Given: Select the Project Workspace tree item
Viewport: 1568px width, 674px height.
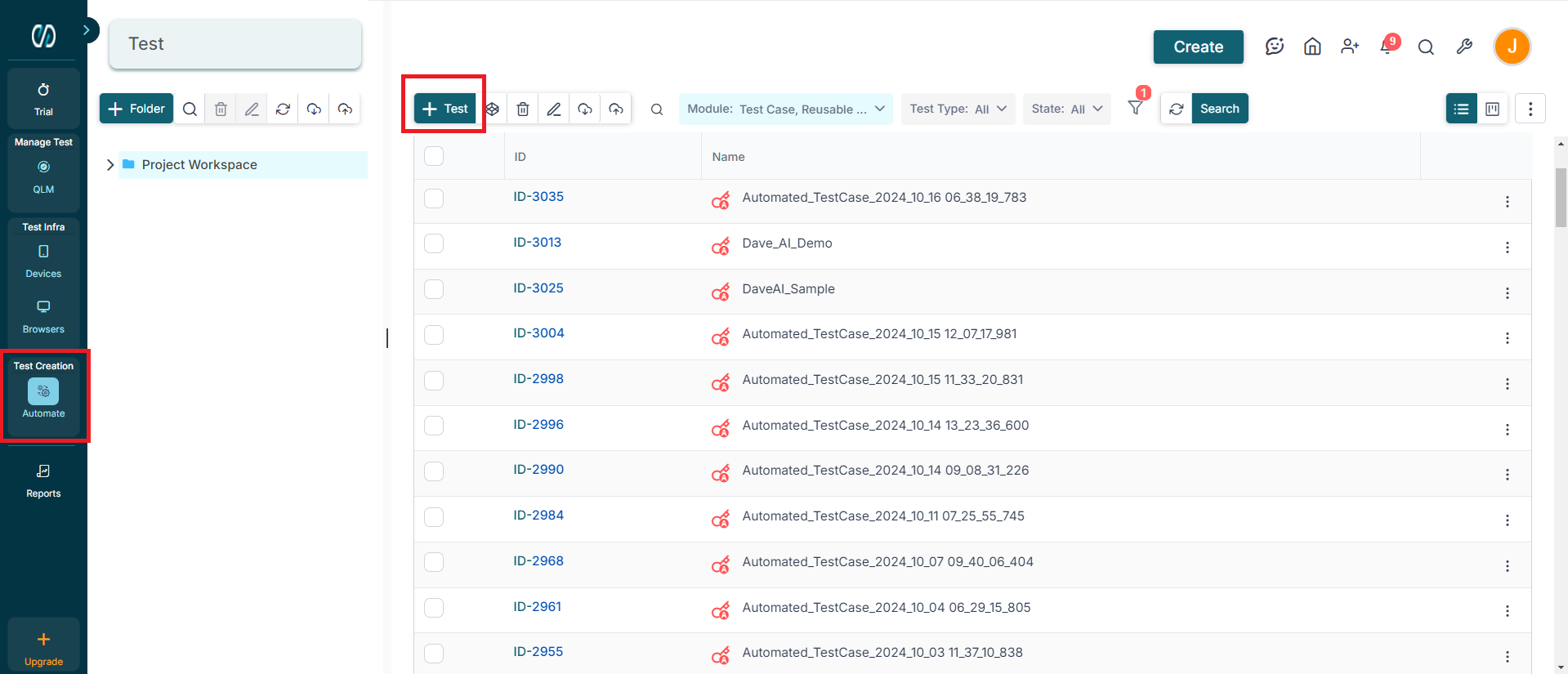Looking at the screenshot, I should pos(243,165).
